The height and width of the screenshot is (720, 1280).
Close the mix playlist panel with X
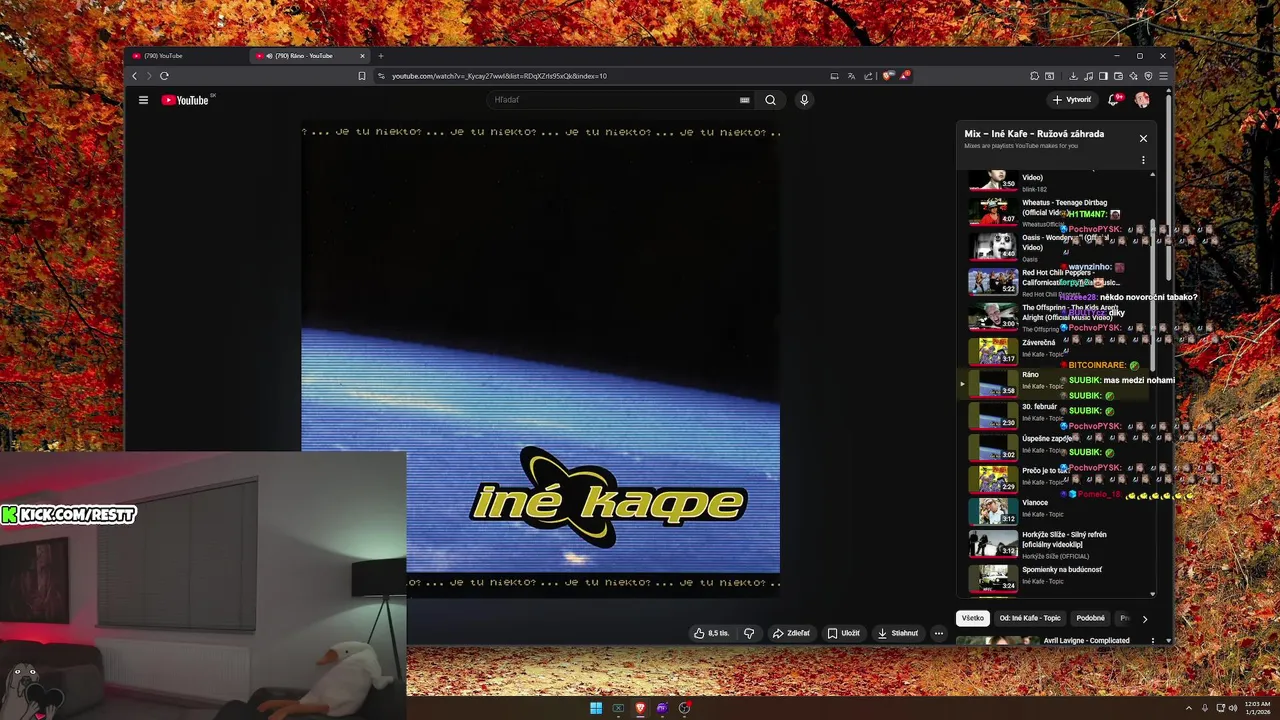click(1143, 138)
